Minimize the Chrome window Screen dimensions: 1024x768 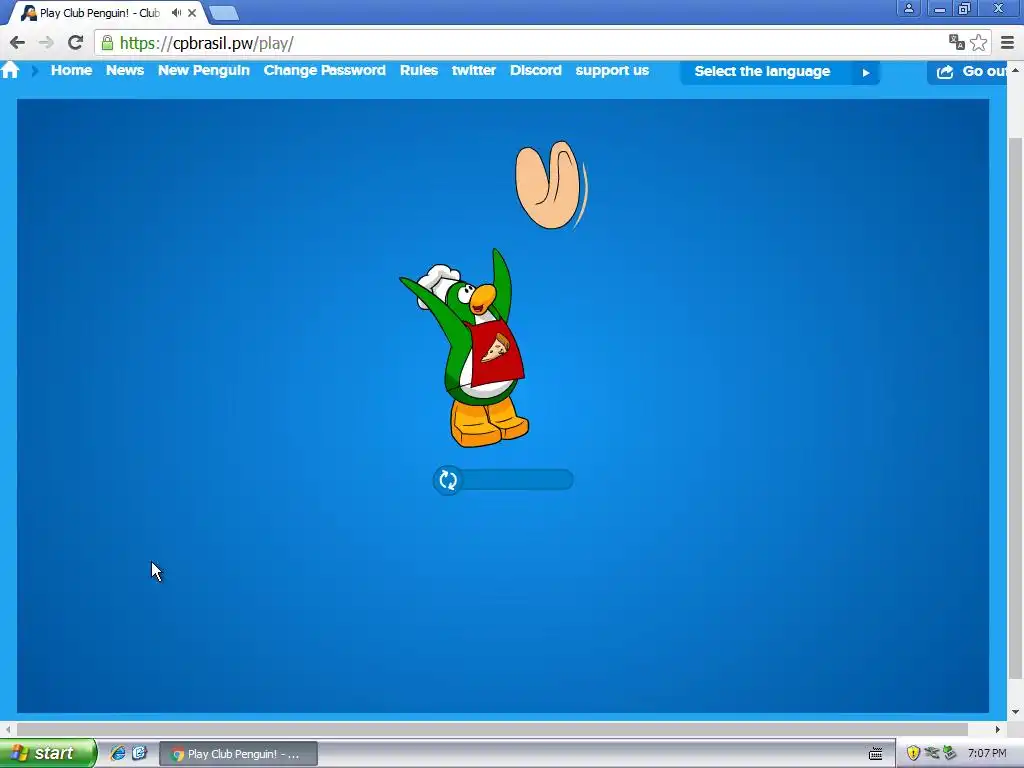point(940,8)
